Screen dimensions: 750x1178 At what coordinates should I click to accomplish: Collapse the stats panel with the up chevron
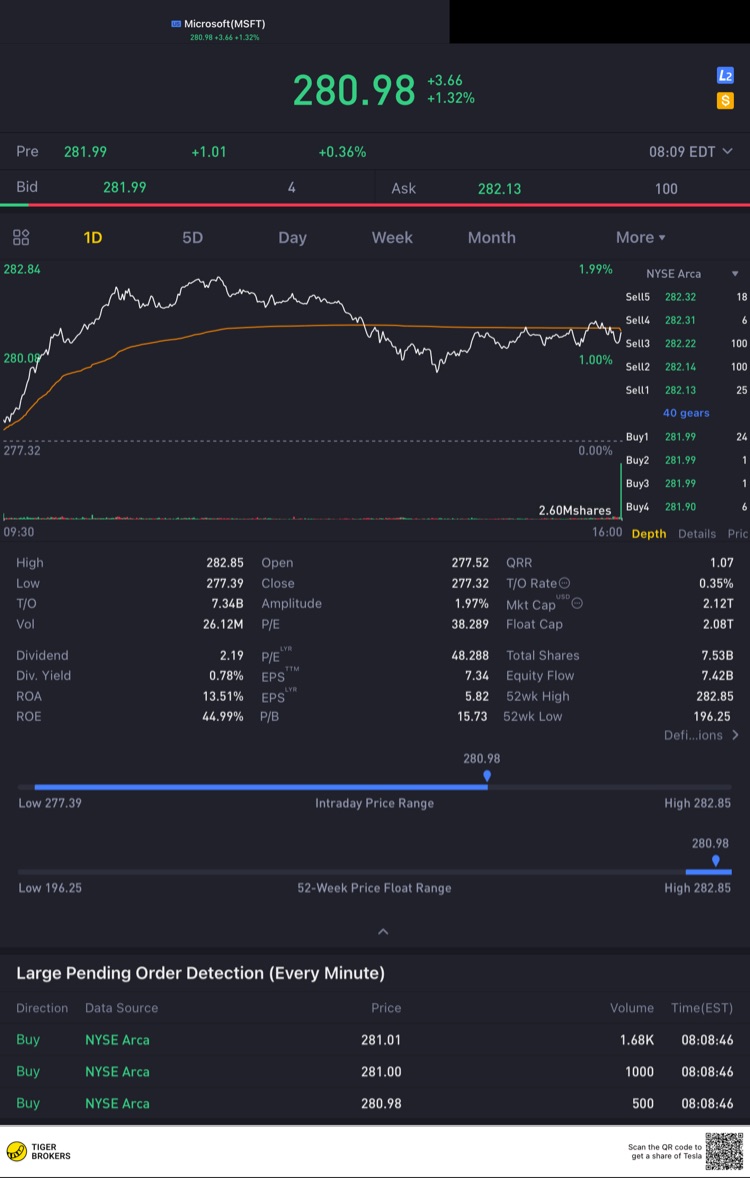pyautogui.click(x=383, y=932)
